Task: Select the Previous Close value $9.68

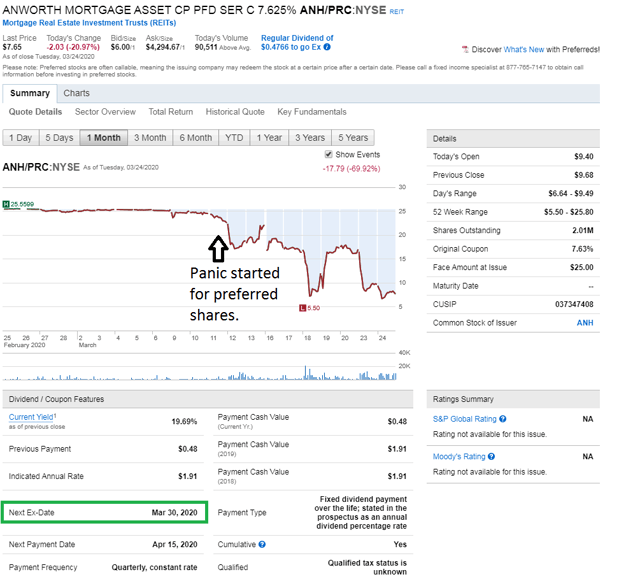Action: (x=584, y=175)
